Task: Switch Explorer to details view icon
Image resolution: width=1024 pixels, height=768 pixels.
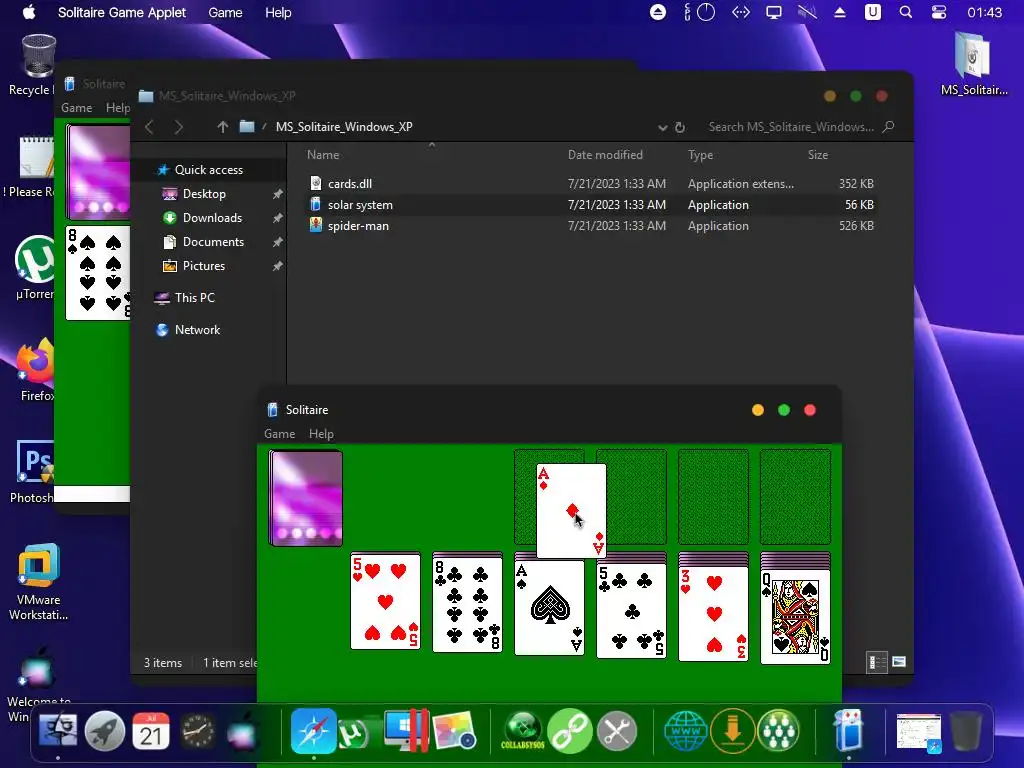Action: [876, 662]
